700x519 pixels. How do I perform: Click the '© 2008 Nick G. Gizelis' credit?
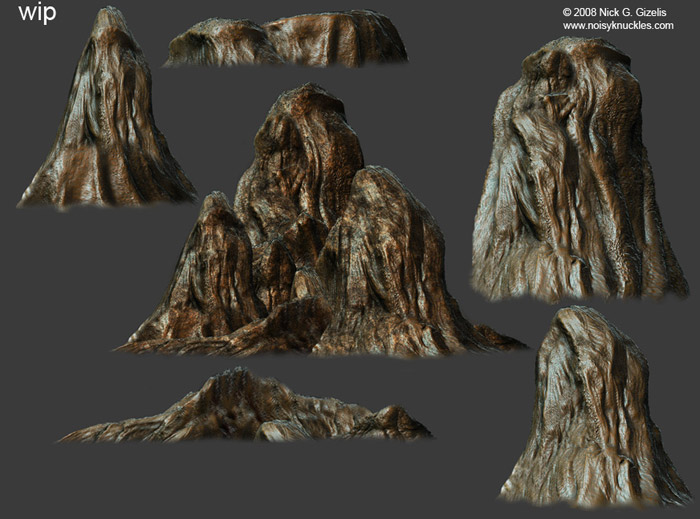[x=616, y=13]
